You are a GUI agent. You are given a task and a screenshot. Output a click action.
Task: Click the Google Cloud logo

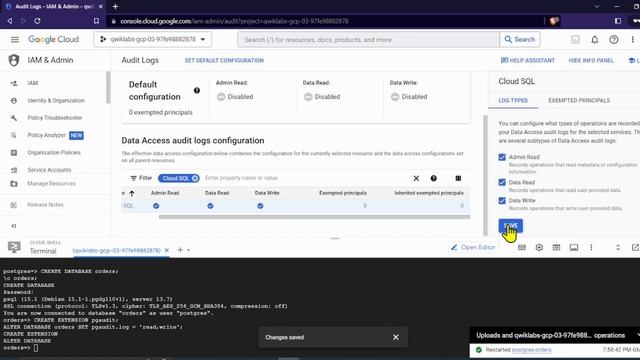[x=53, y=40]
